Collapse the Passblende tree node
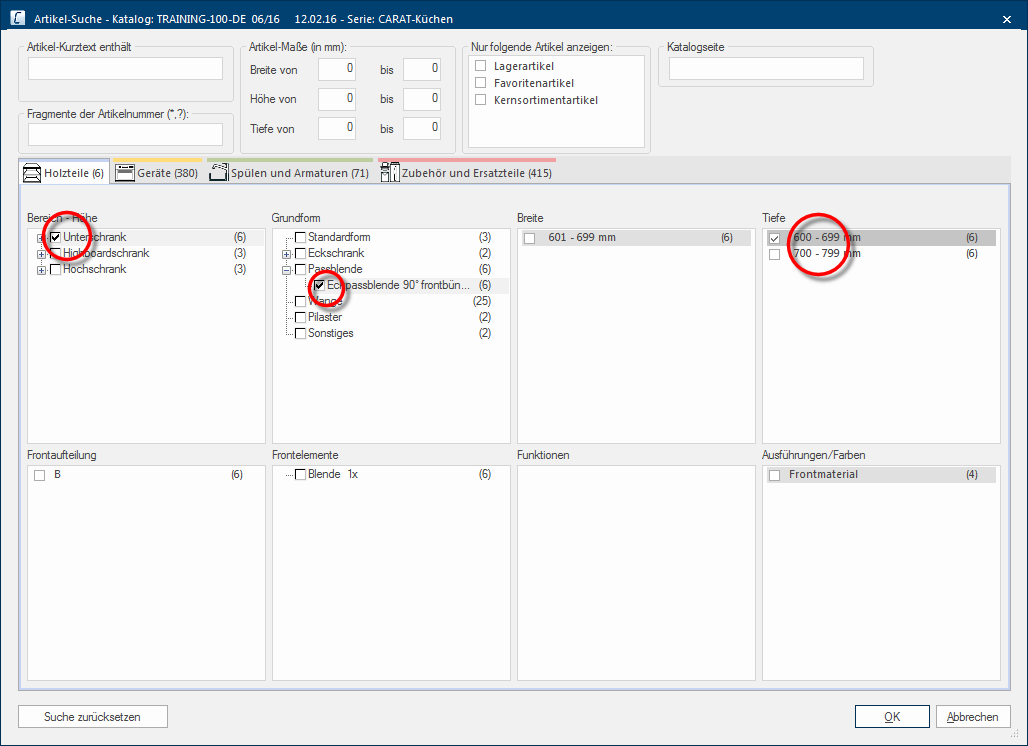The image size is (1028, 746). coord(286,270)
